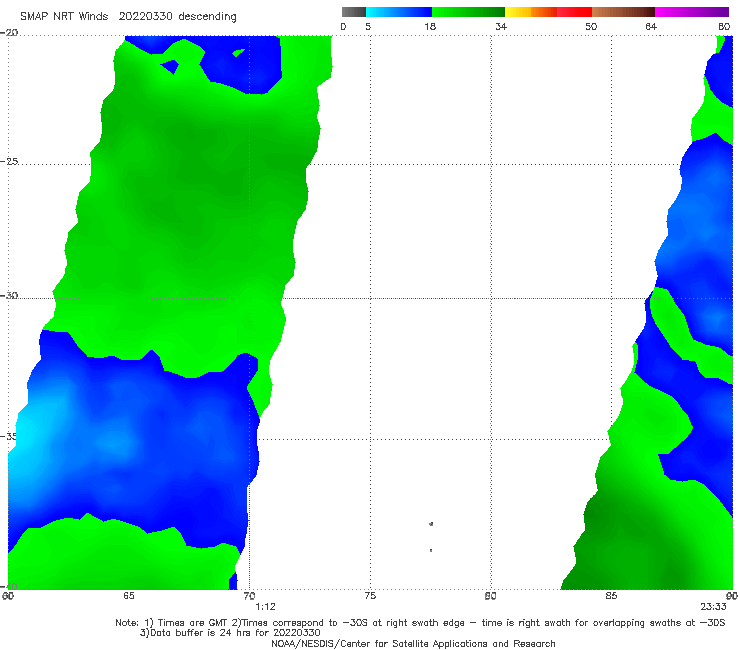Click the longitude axis label "90"
This screenshot has width=740, height=650.
(732, 596)
